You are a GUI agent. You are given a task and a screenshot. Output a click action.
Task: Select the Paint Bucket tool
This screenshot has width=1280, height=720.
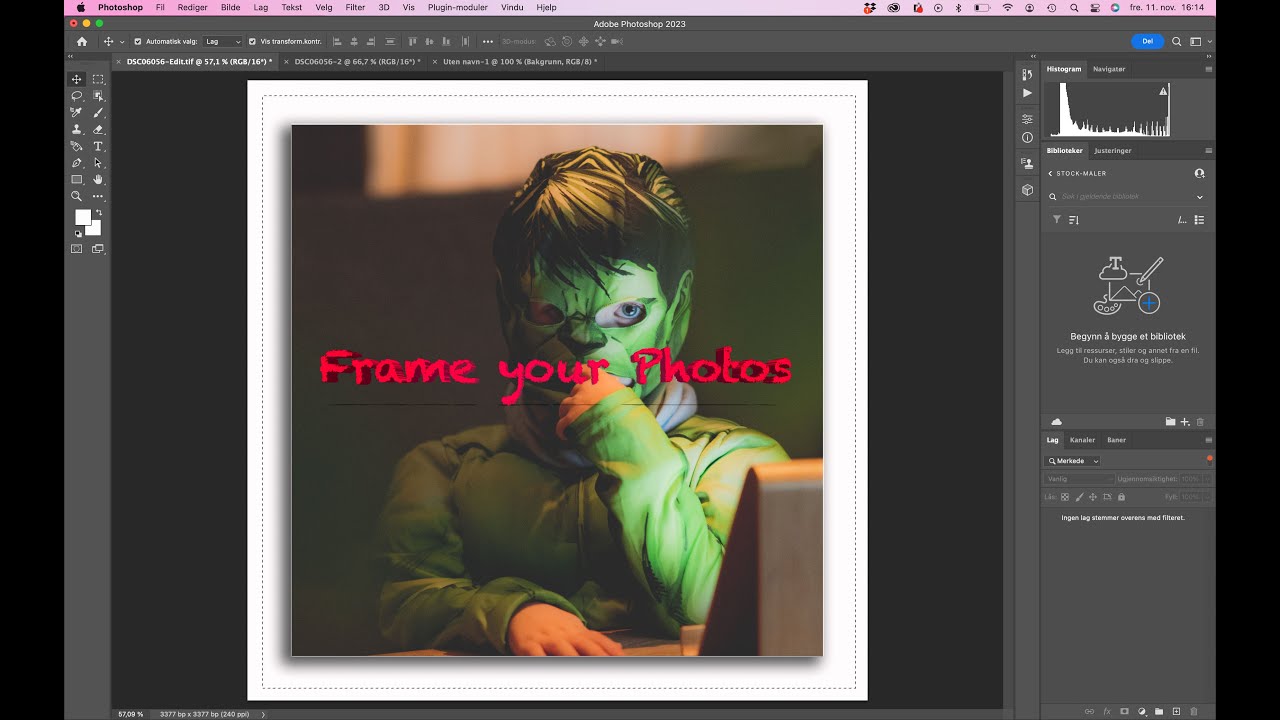pos(76,146)
